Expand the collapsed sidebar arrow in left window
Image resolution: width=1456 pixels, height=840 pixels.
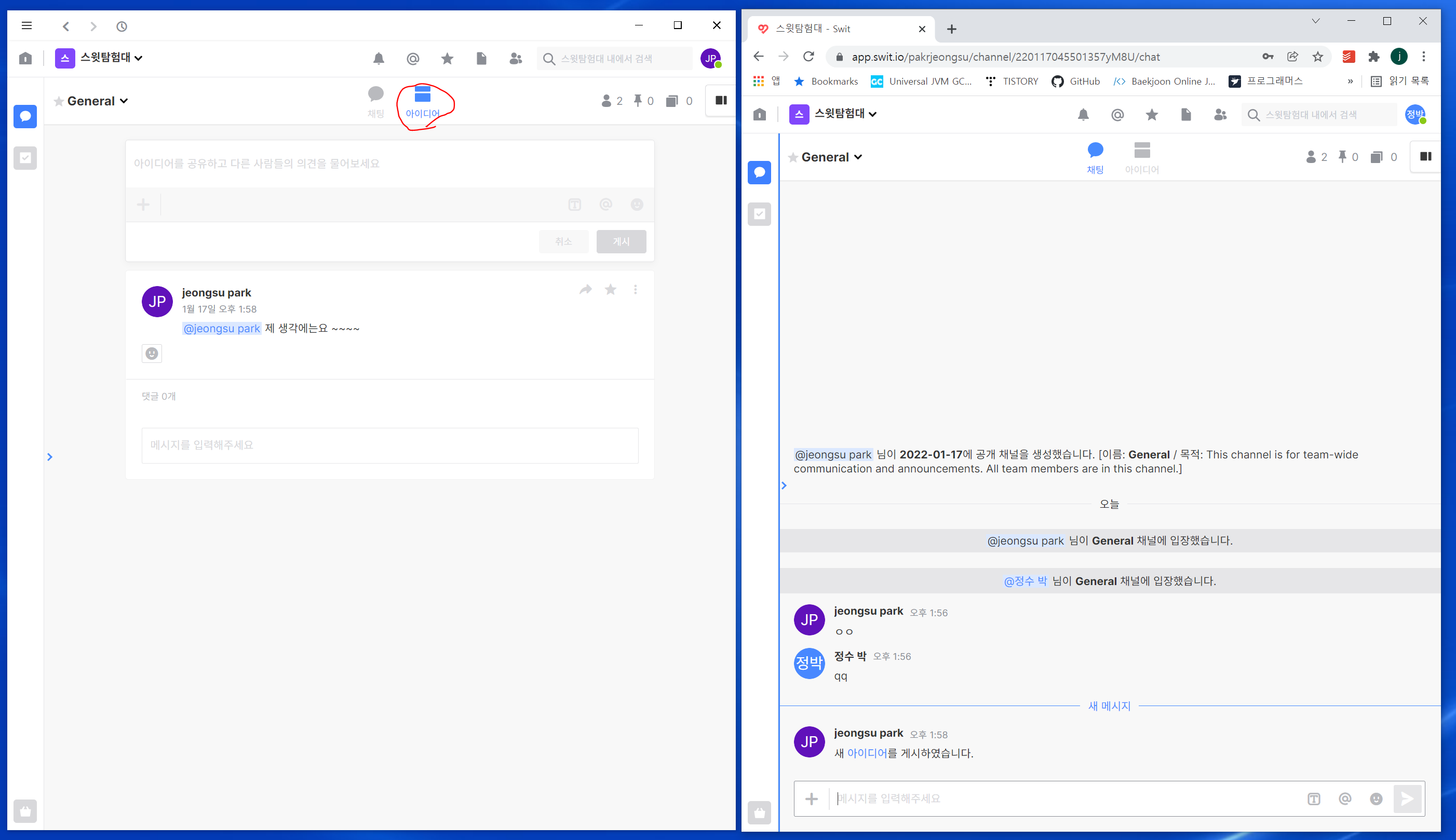click(50, 457)
